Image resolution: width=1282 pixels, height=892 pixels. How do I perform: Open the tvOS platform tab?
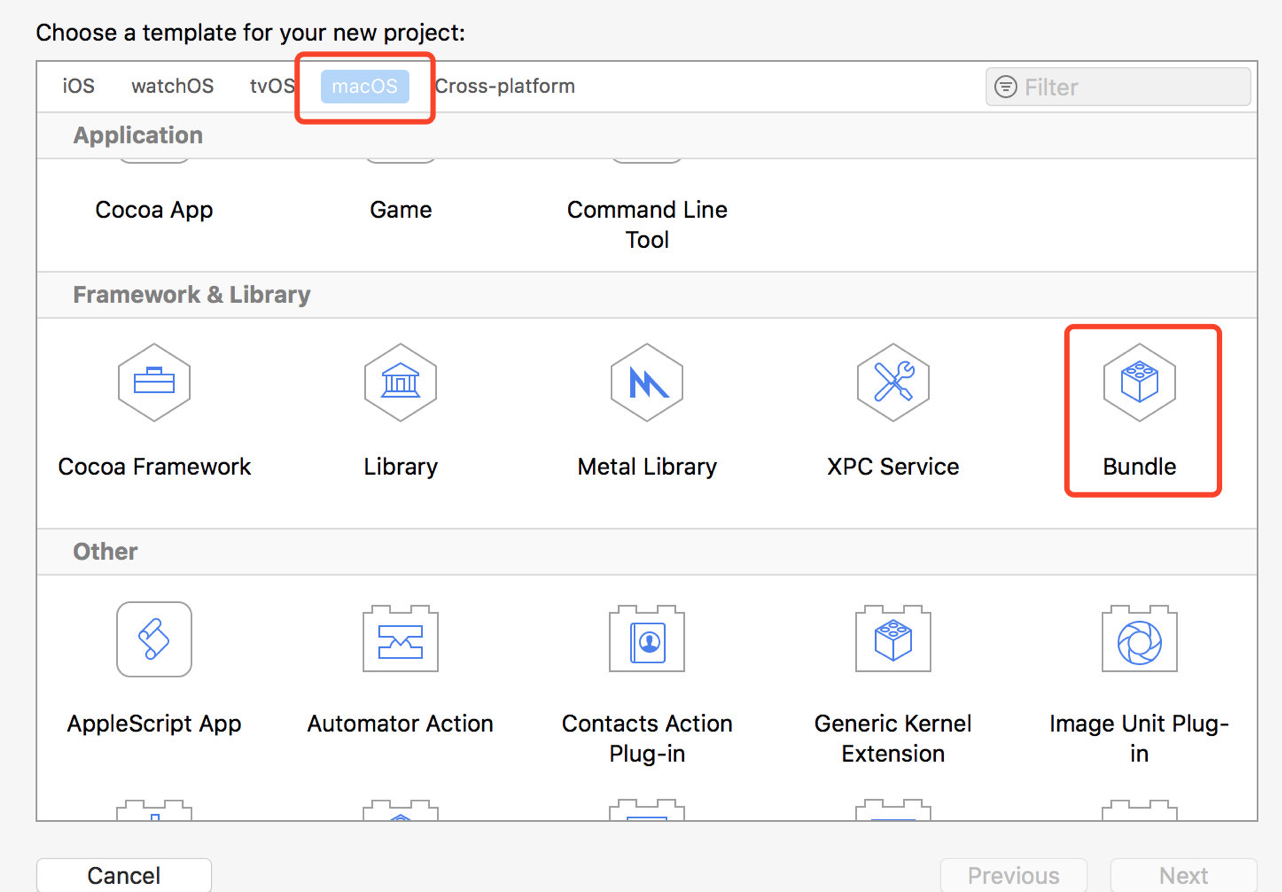point(272,86)
